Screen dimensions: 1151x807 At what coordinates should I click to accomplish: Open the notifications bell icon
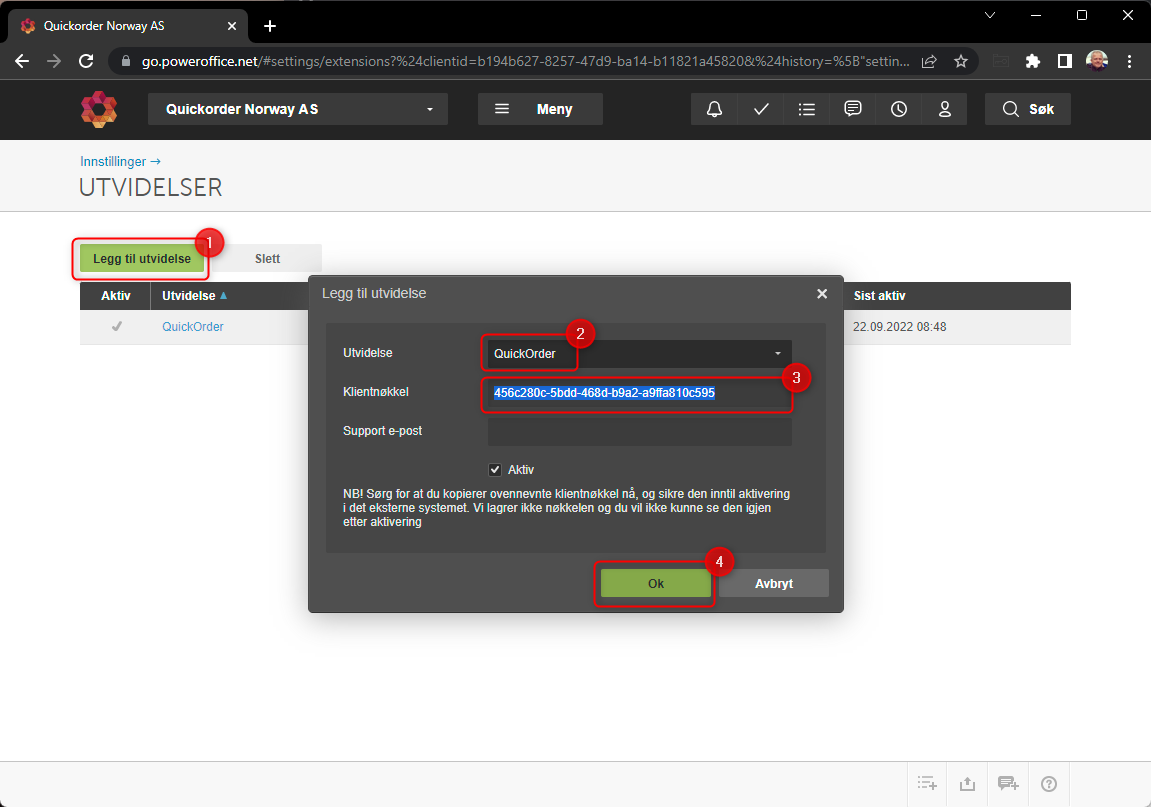point(714,109)
